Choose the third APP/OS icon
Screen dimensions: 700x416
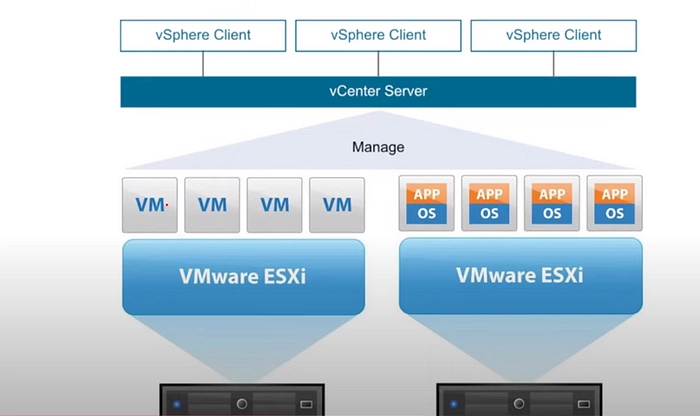point(552,204)
